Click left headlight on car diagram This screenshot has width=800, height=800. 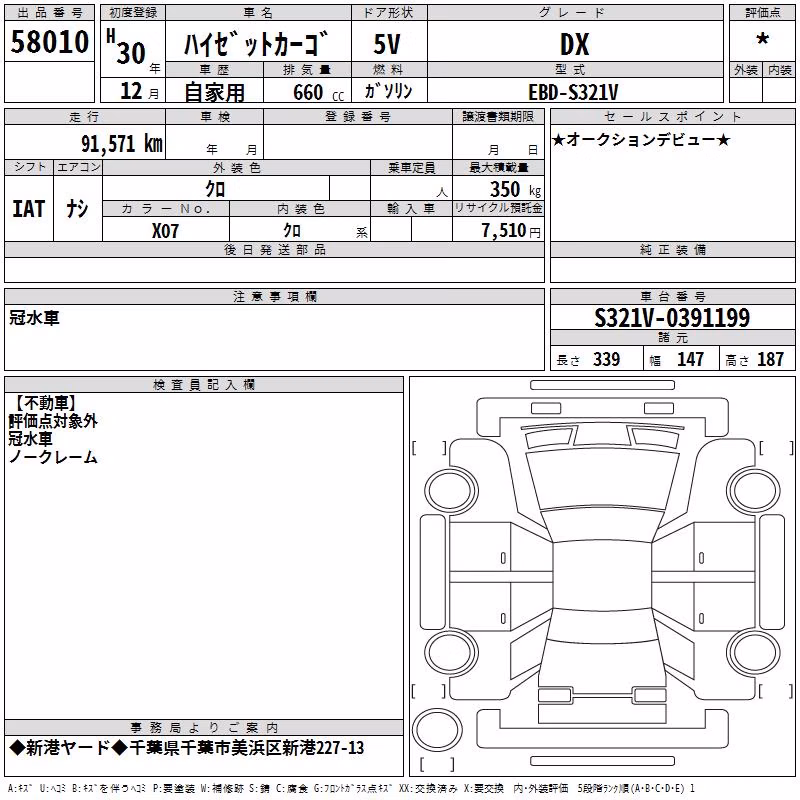pyautogui.click(x=546, y=408)
